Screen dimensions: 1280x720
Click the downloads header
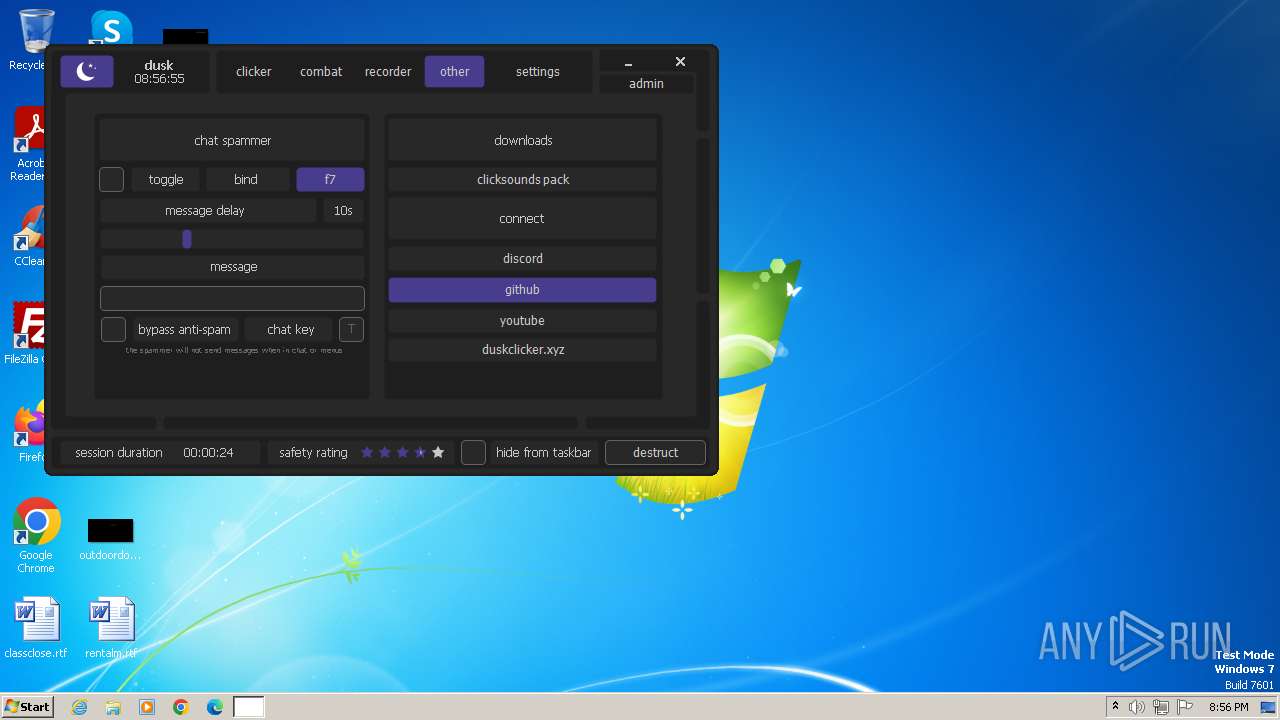pos(522,140)
